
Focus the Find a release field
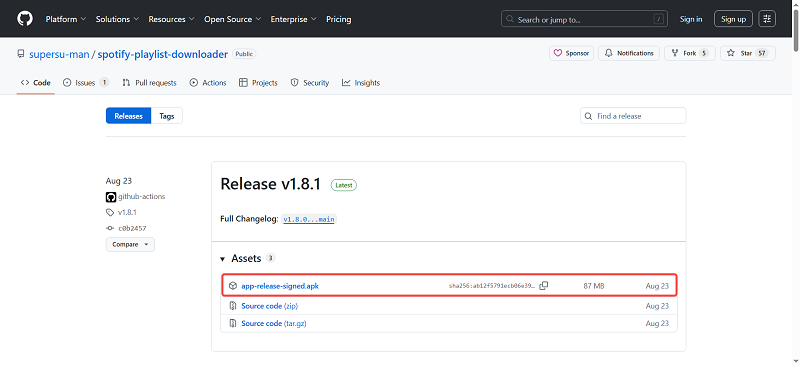tap(633, 116)
